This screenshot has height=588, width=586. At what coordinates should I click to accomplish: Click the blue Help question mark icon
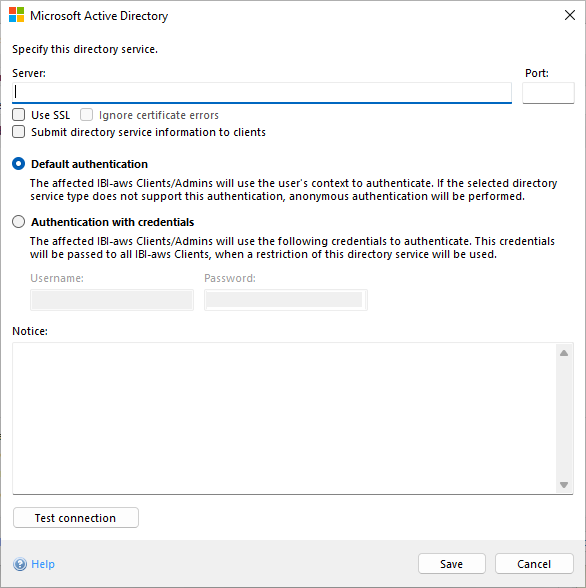20,564
